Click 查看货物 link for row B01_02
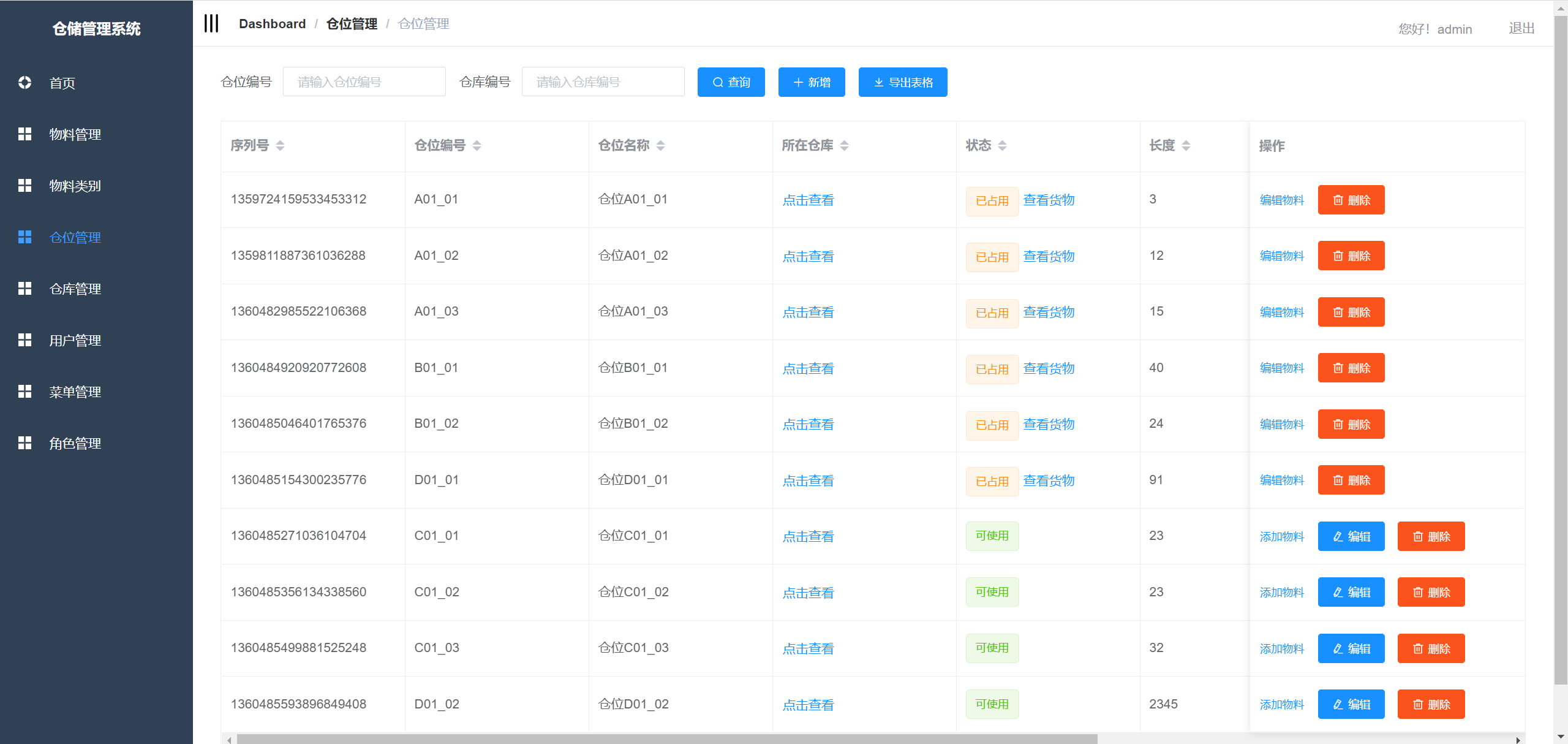 point(1049,425)
